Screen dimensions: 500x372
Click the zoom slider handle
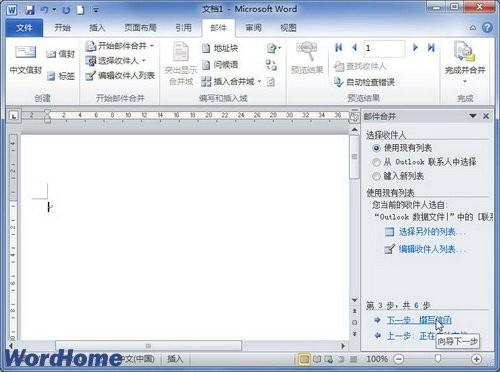point(438,359)
